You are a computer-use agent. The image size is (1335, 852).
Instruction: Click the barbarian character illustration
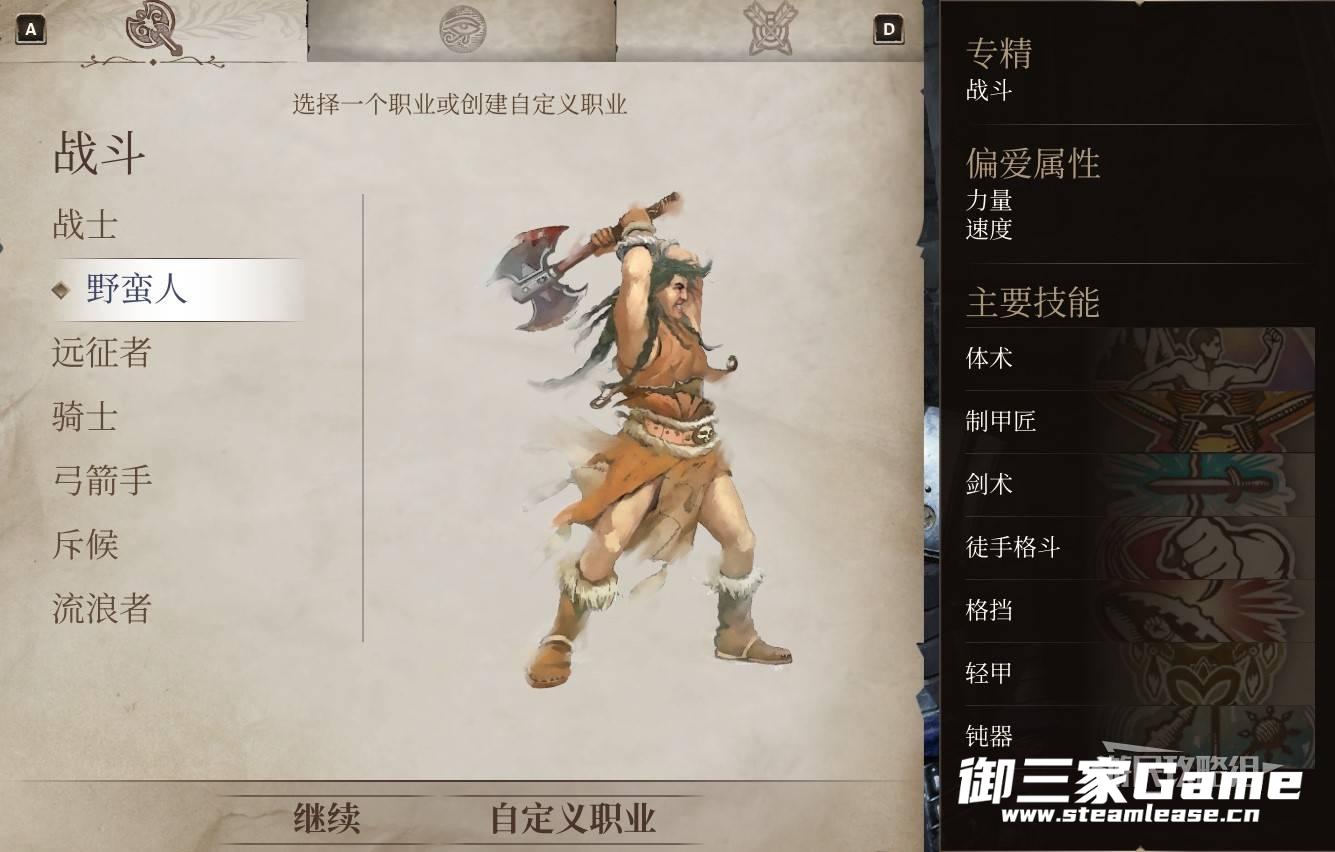tap(640, 440)
